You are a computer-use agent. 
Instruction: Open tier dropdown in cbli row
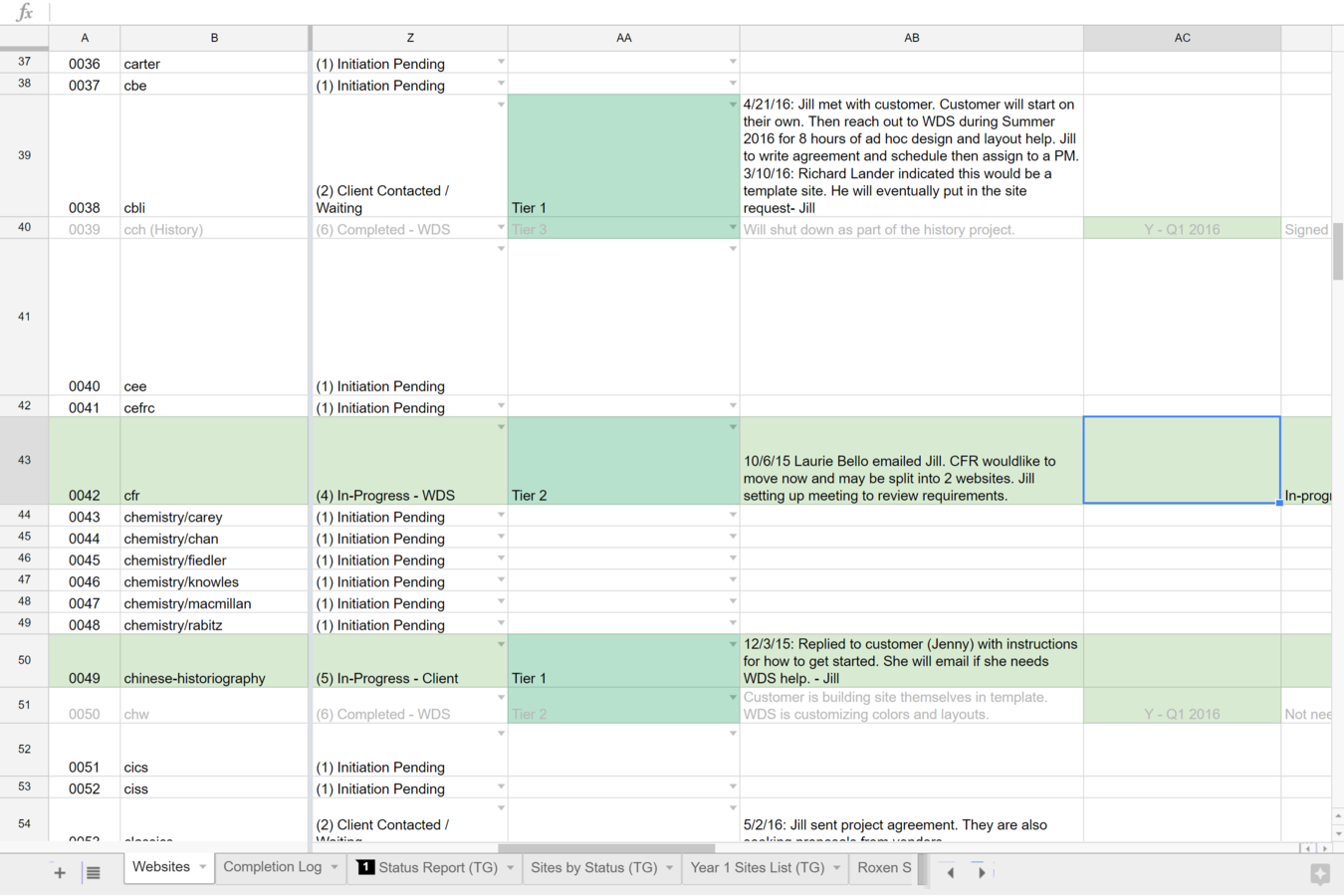(733, 105)
